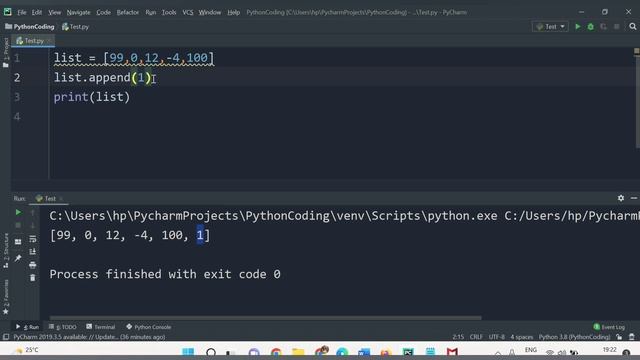This screenshot has width=640, height=360.
Task: Open the Structure tool window stripe
Action: (6, 251)
